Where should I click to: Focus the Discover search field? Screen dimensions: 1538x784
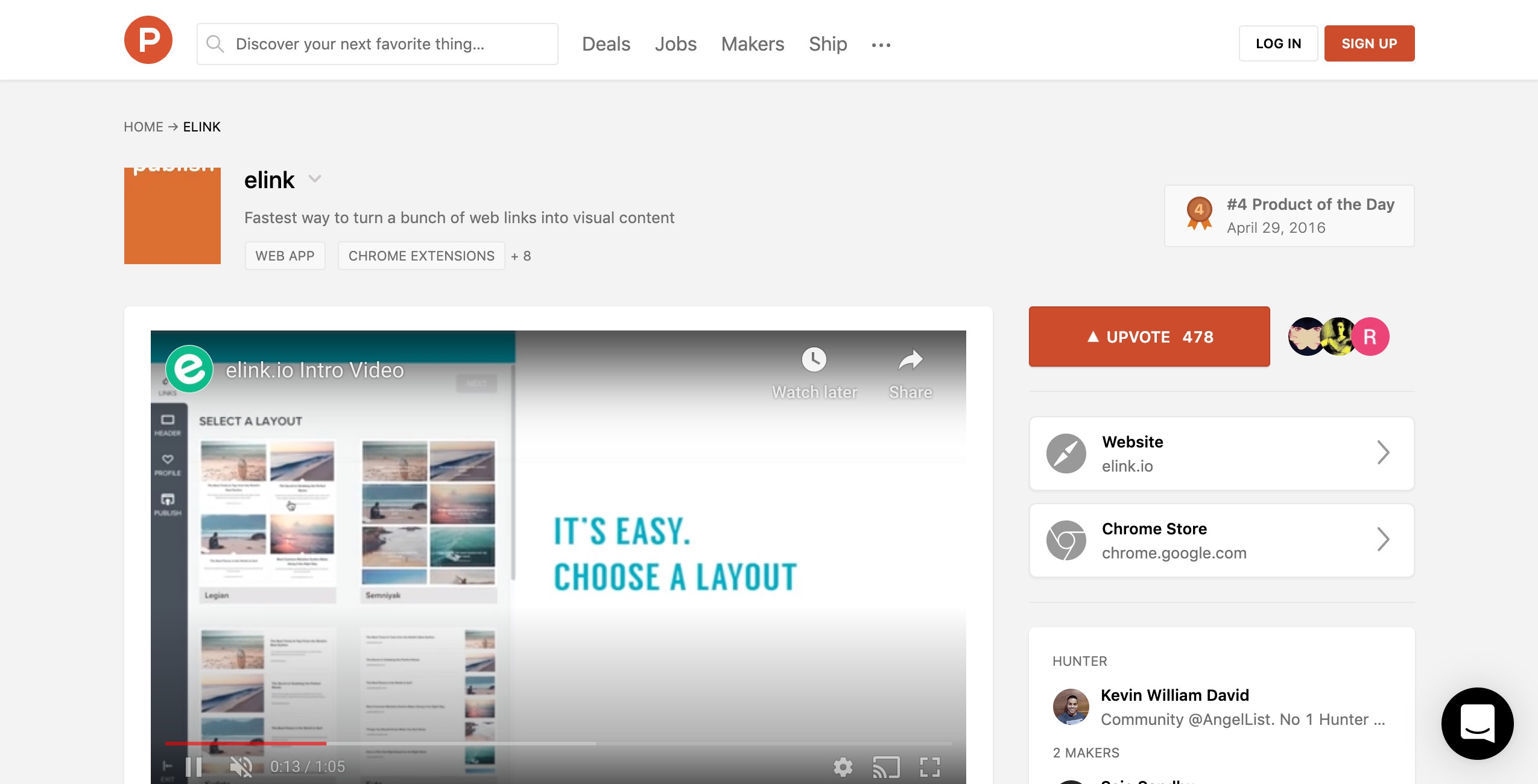378,44
